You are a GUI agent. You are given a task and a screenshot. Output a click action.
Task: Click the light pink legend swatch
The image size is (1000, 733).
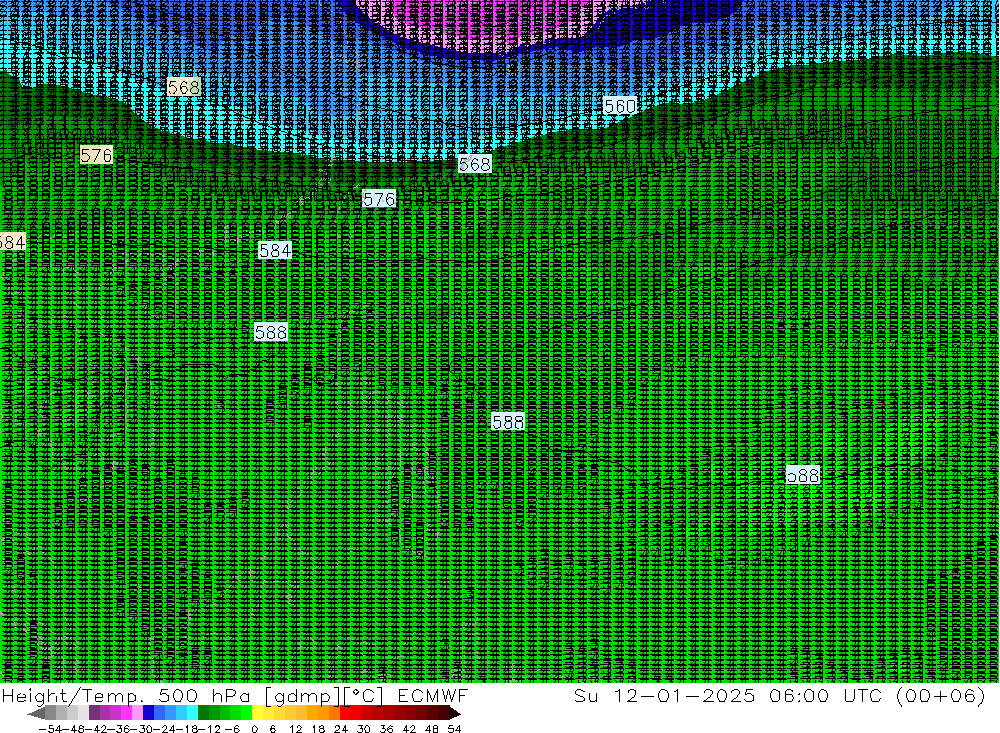tap(137, 713)
